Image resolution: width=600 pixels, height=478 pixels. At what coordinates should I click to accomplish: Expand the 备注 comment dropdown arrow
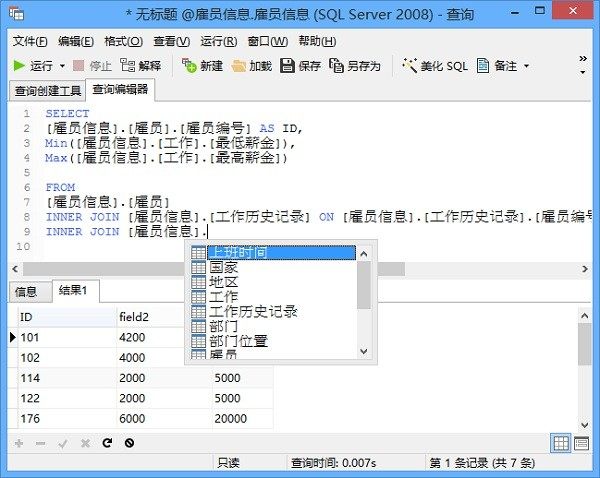(x=527, y=66)
